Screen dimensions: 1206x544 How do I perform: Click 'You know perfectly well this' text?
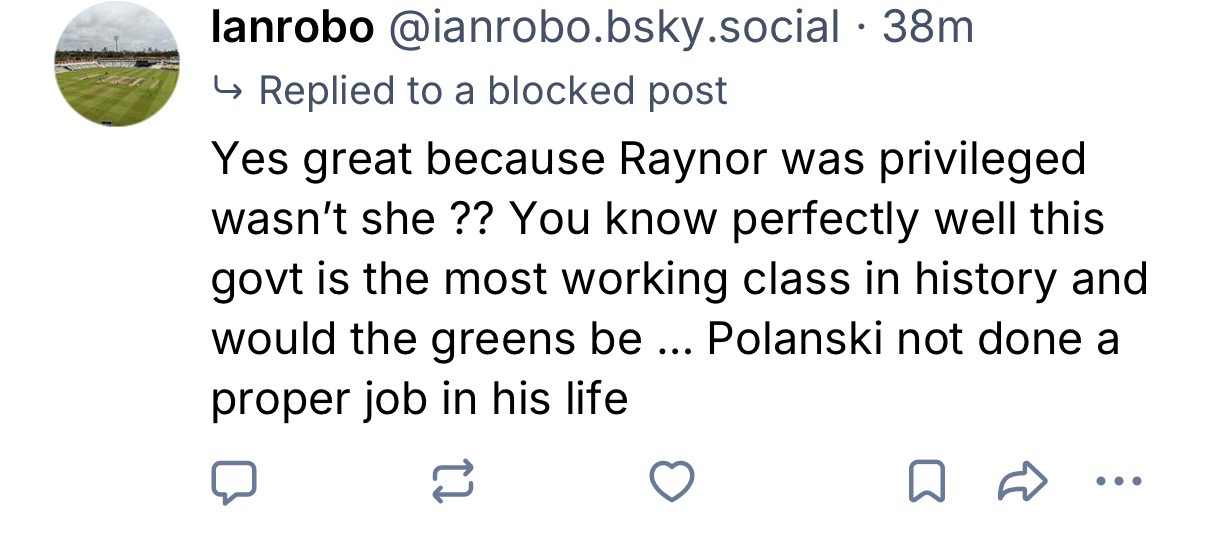(806, 220)
